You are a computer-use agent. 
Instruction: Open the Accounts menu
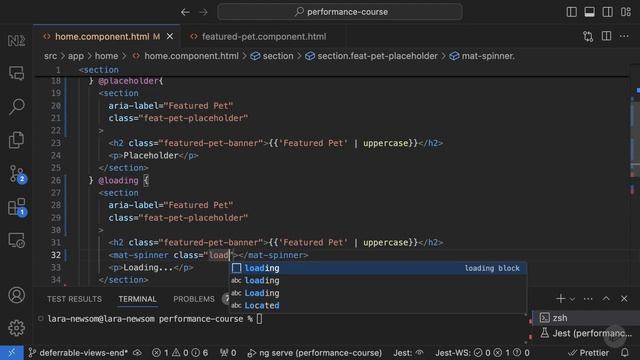point(16,295)
